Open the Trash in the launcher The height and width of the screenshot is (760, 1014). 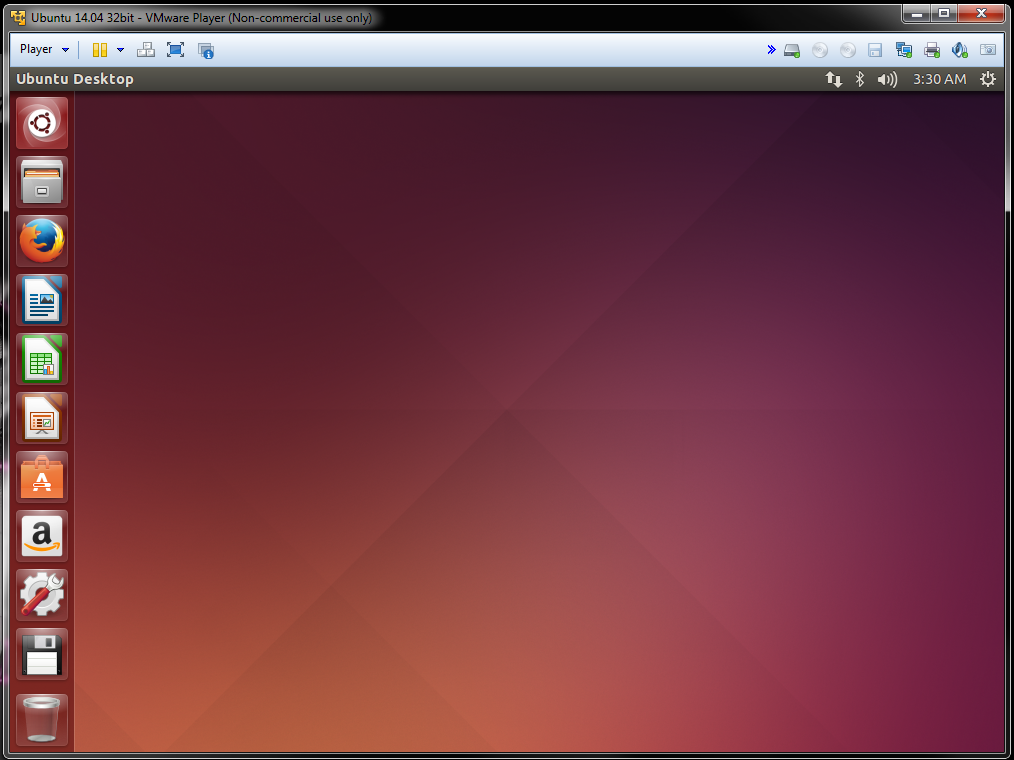click(42, 720)
